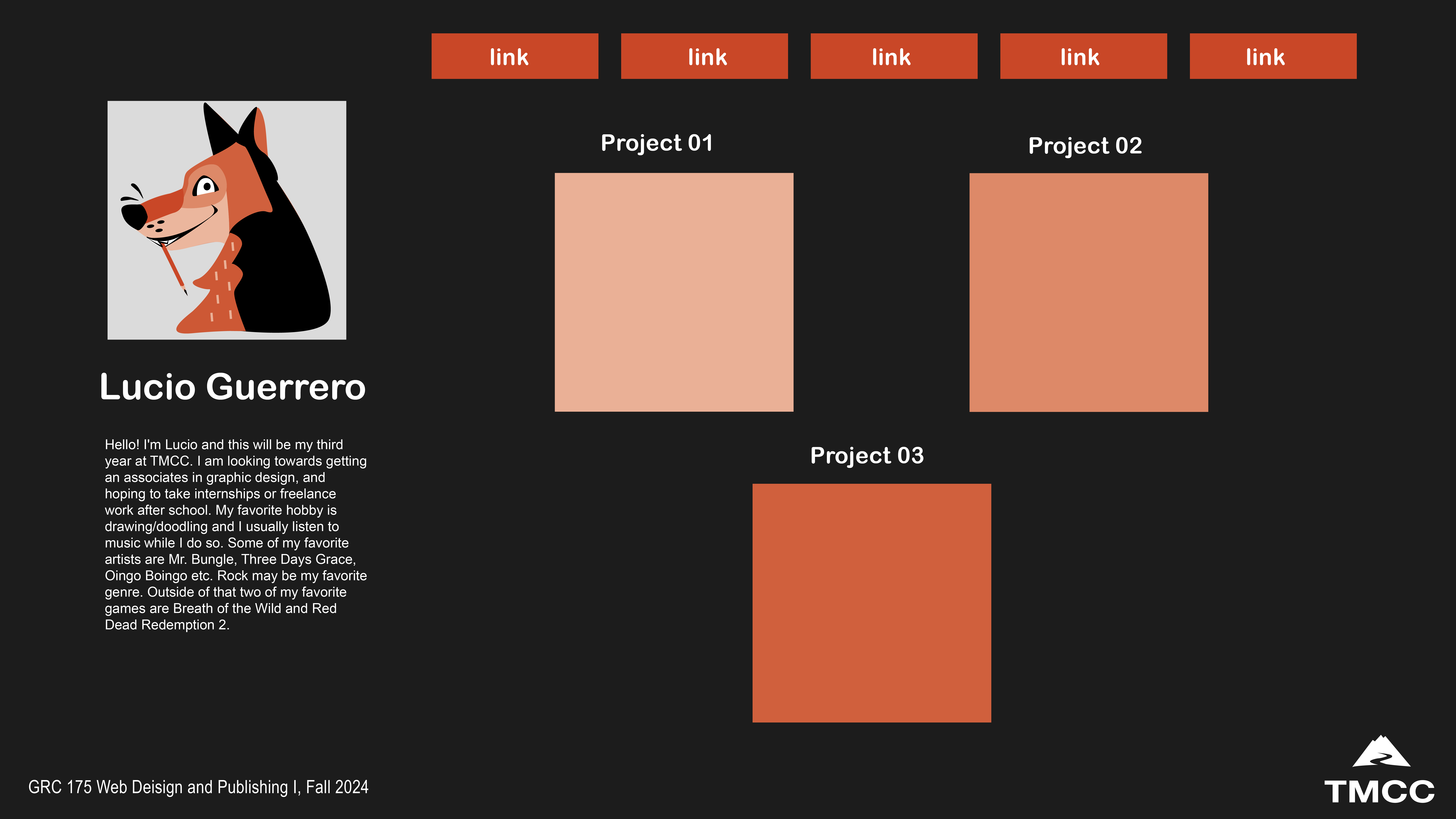Click the Project 02 heading text
This screenshot has height=819, width=1456.
pyautogui.click(x=1085, y=146)
